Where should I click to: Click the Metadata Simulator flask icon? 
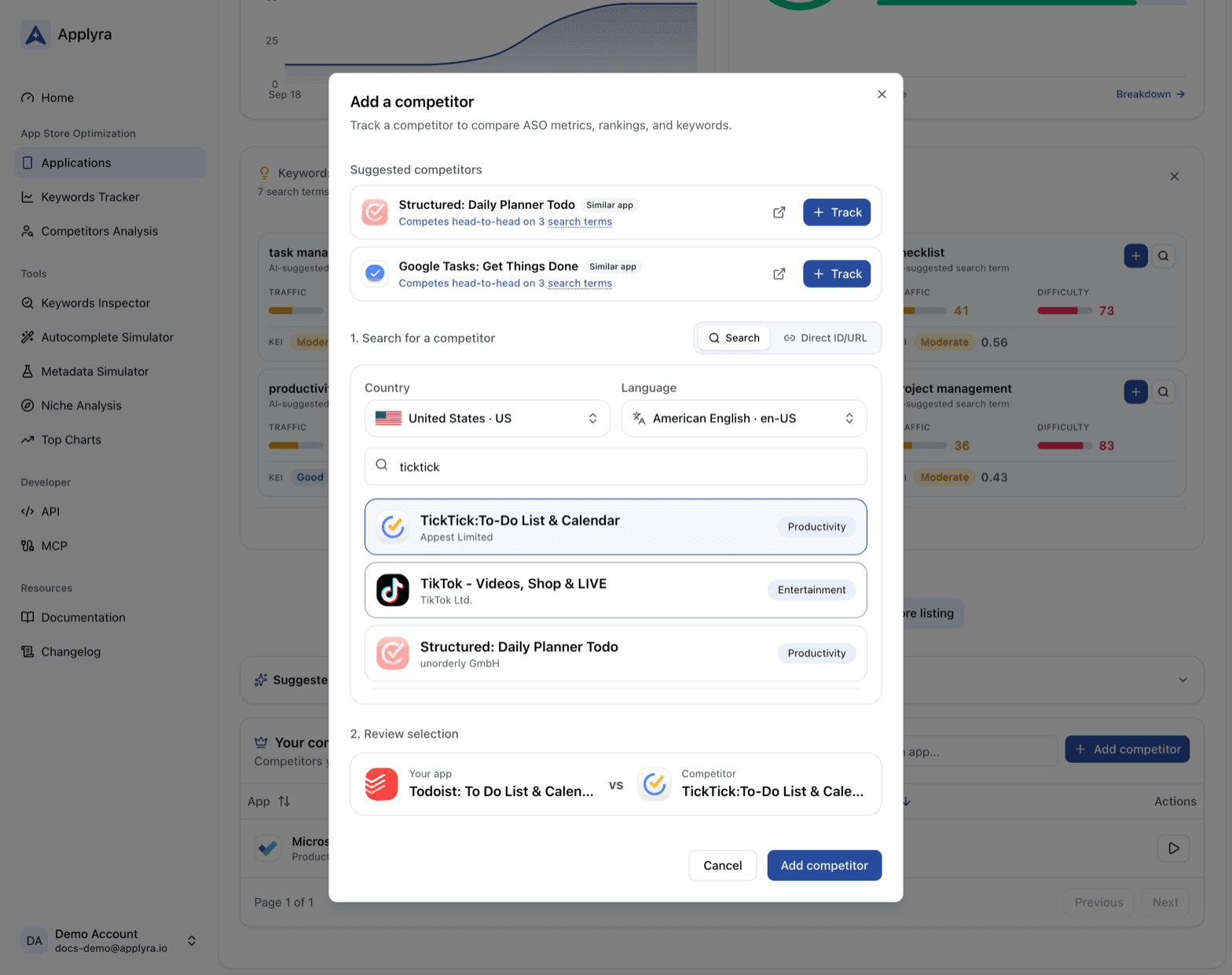[x=27, y=372]
